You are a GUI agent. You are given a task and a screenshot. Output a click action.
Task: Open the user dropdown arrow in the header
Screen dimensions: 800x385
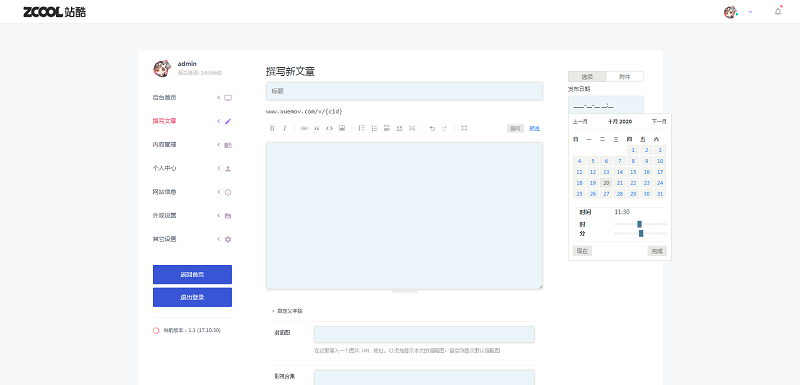(x=750, y=12)
